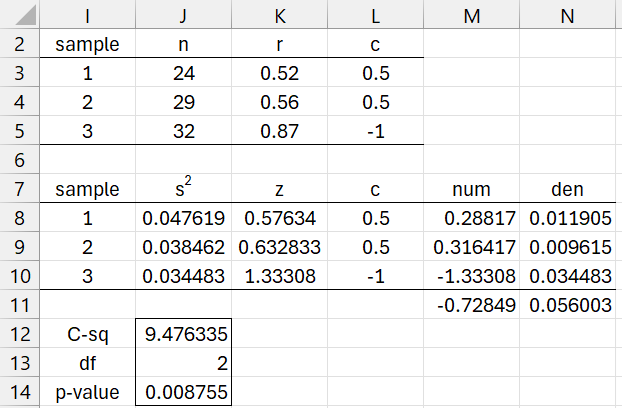Select the z value 1.33308 in column K

(279, 276)
